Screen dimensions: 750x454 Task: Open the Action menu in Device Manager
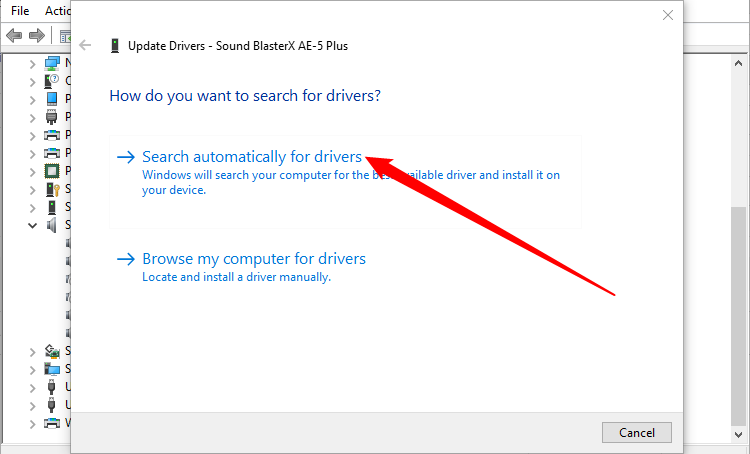click(x=57, y=11)
